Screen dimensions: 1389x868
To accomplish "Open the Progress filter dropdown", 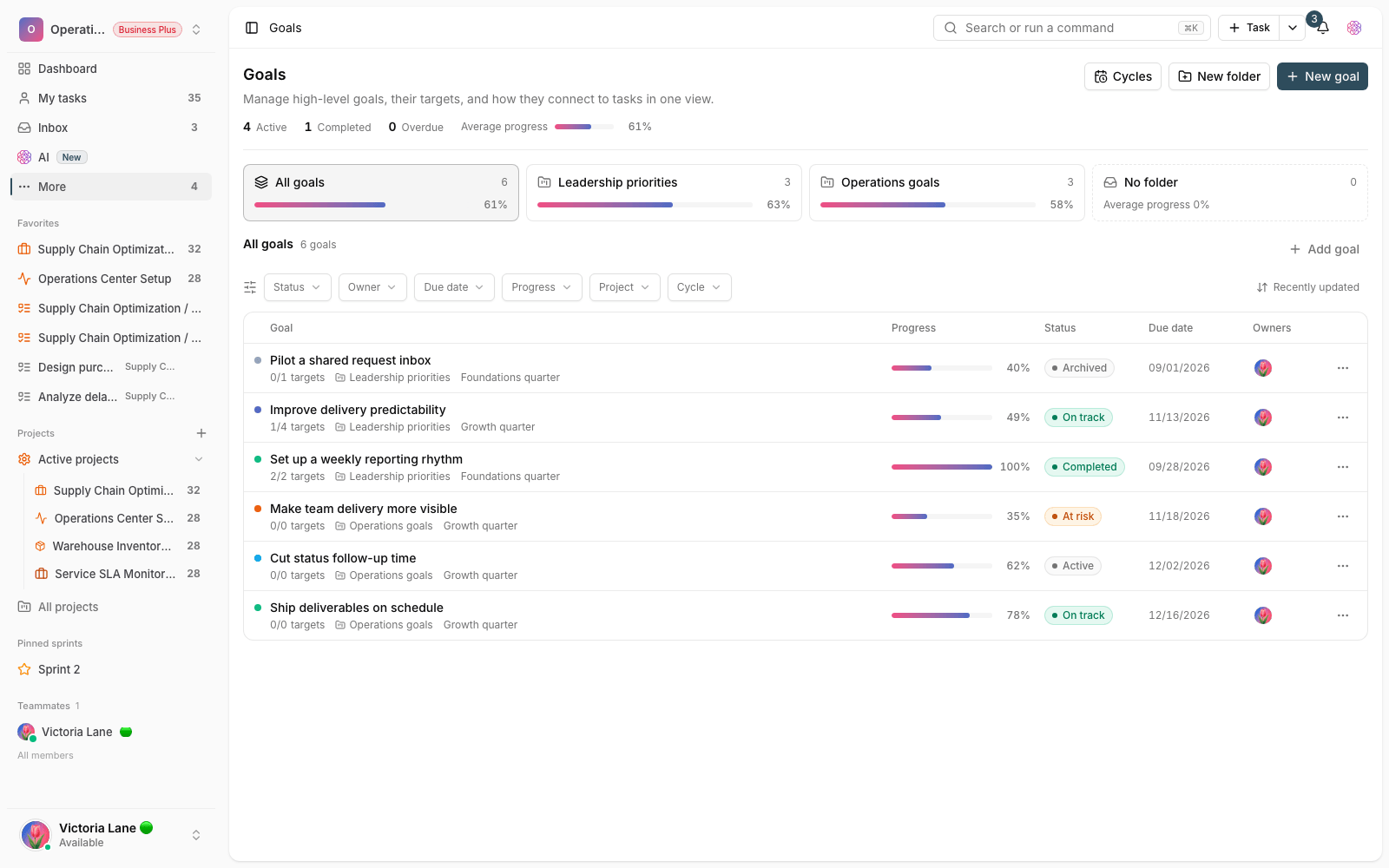I will tap(542, 287).
